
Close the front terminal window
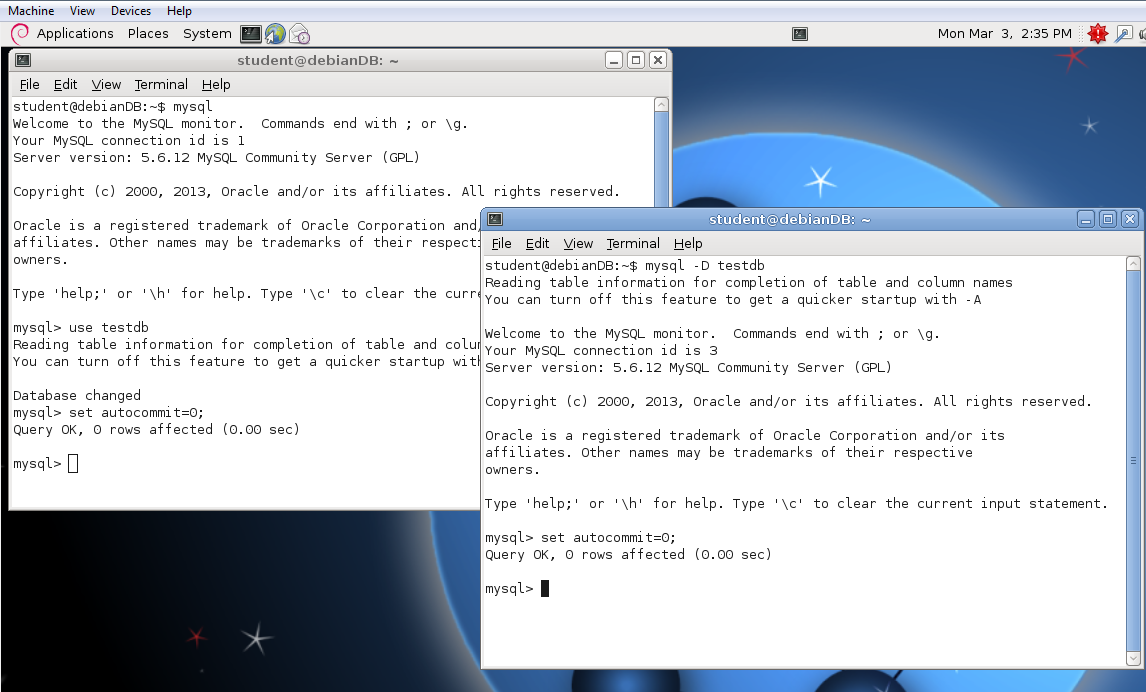[x=1130, y=219]
